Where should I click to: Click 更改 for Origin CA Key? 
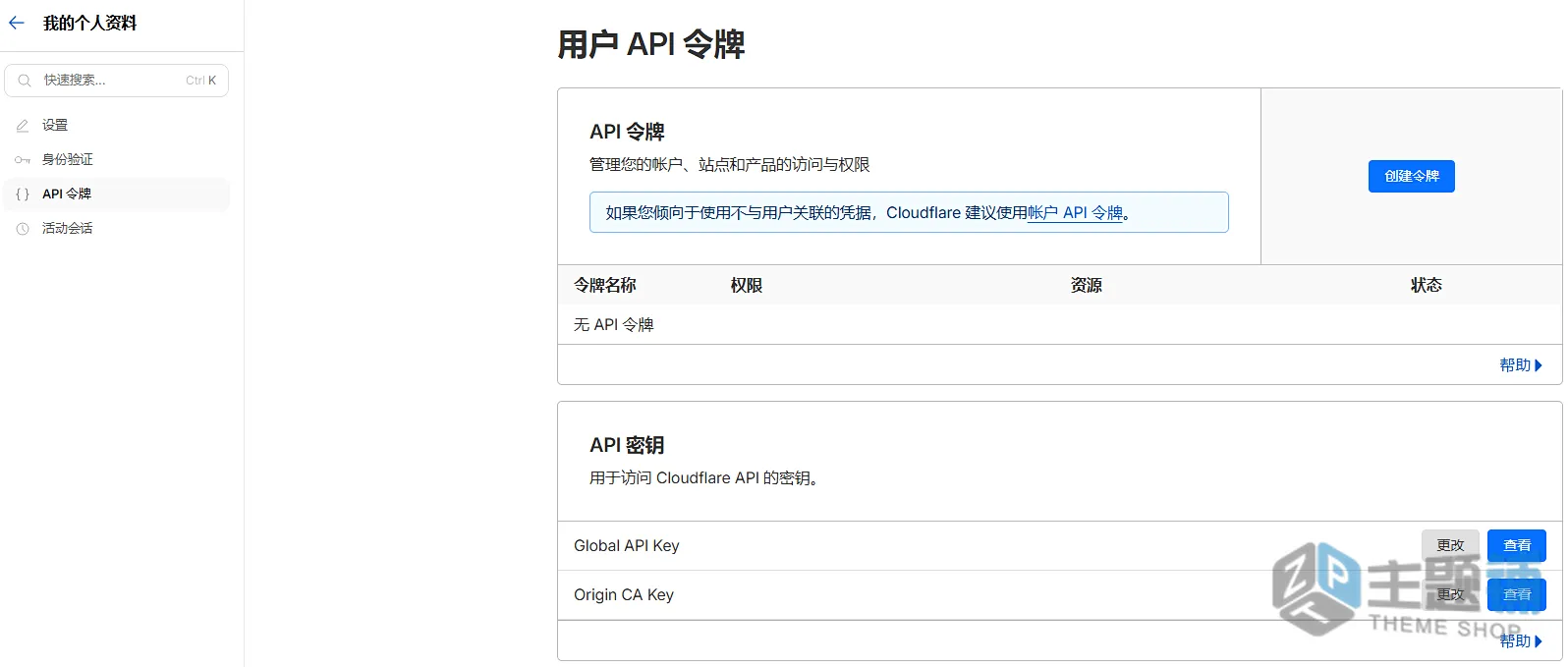1450,594
